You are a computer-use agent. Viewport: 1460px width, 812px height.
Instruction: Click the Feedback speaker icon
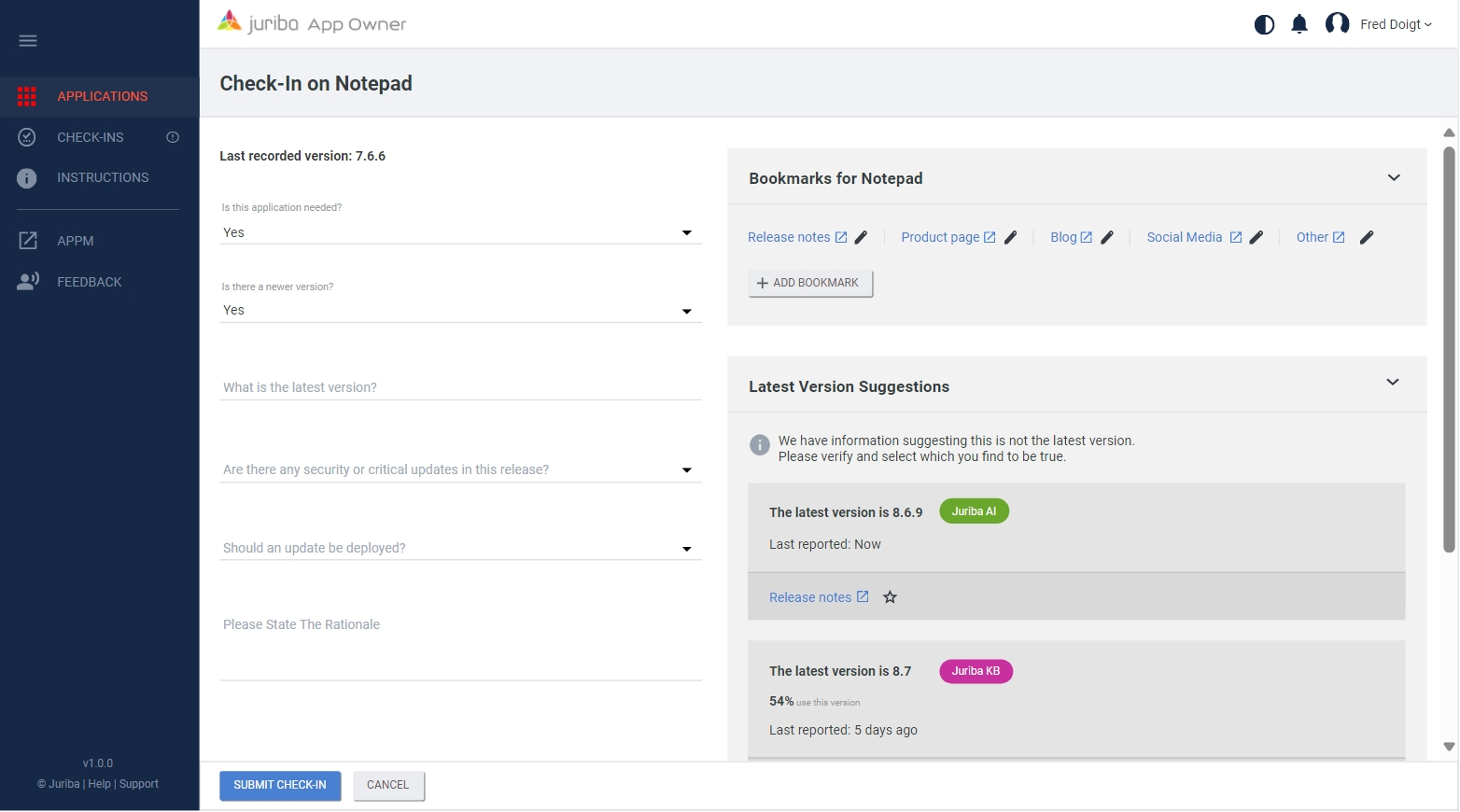click(x=28, y=281)
